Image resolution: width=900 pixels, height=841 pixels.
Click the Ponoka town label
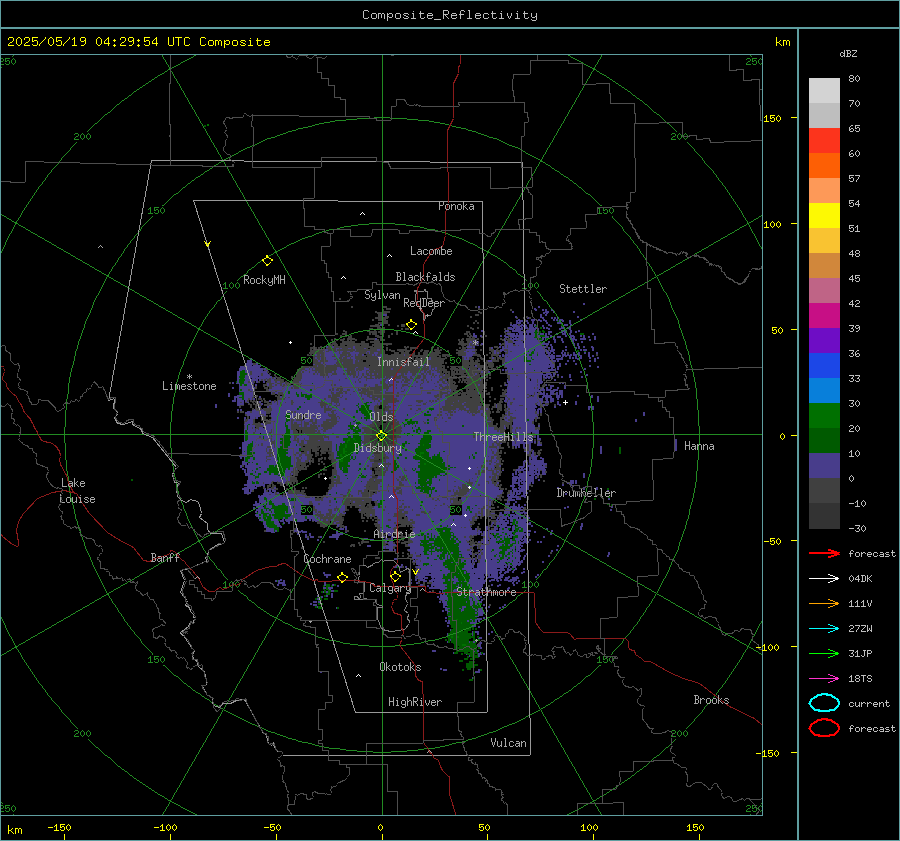(x=456, y=206)
